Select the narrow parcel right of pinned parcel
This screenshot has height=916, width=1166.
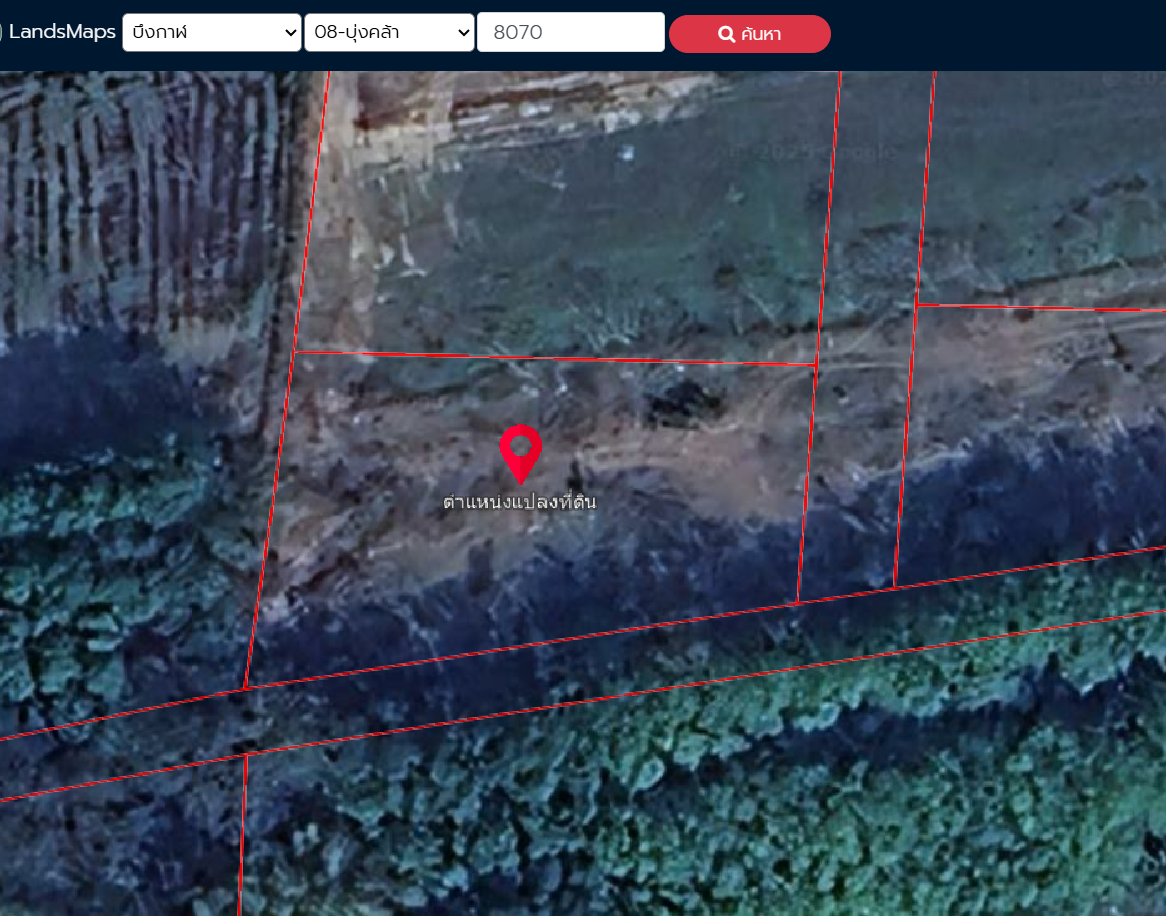pos(855,480)
